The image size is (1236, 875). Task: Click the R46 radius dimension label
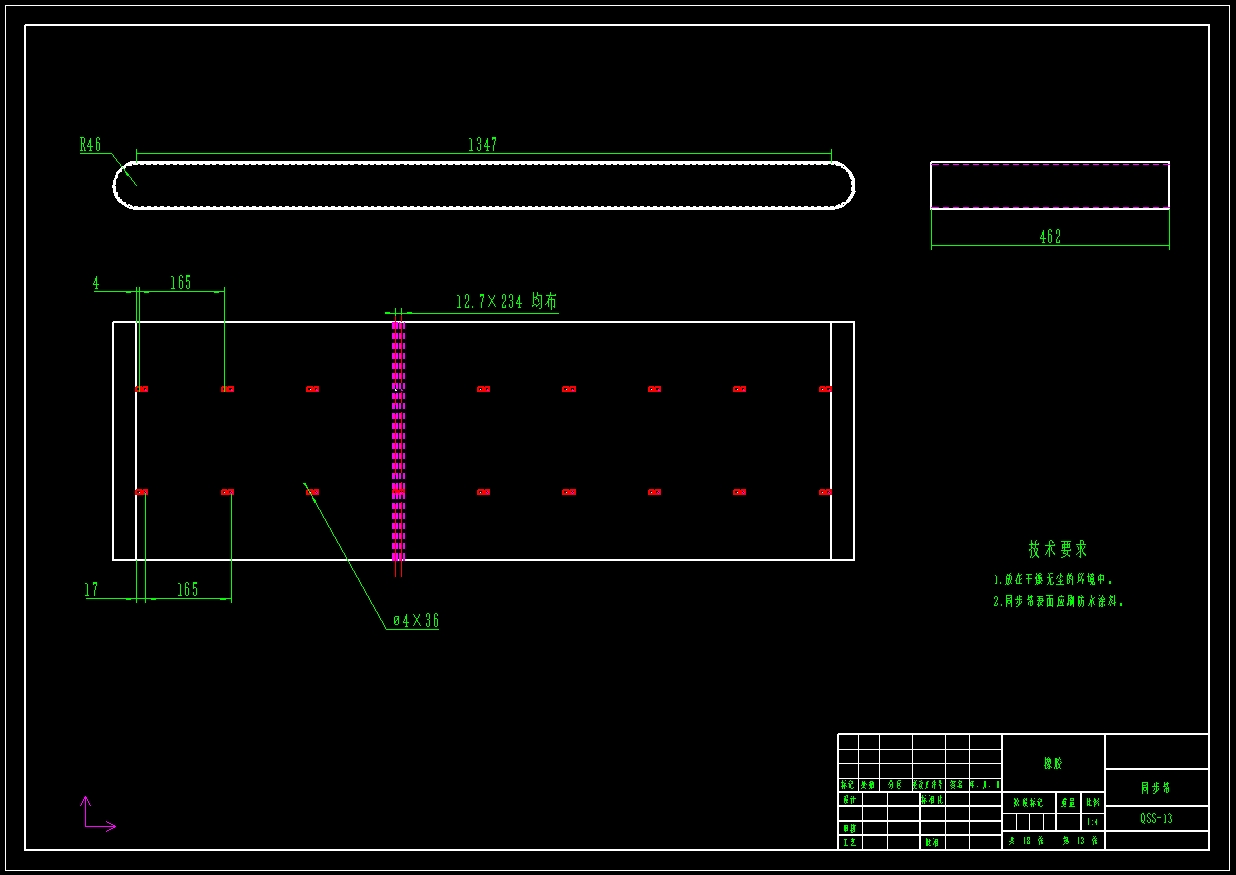[90, 145]
